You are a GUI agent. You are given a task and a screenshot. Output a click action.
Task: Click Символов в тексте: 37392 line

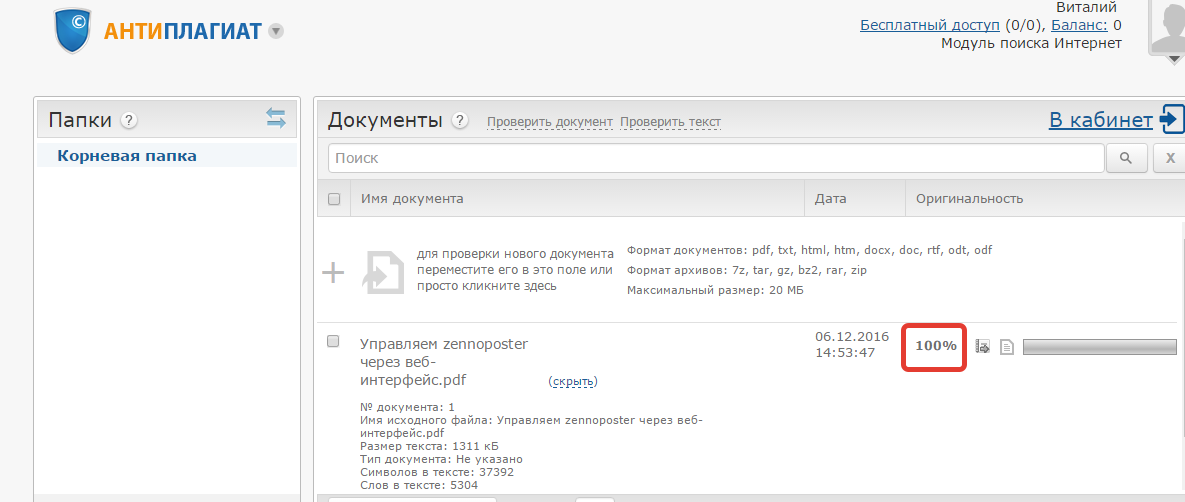coord(437,472)
